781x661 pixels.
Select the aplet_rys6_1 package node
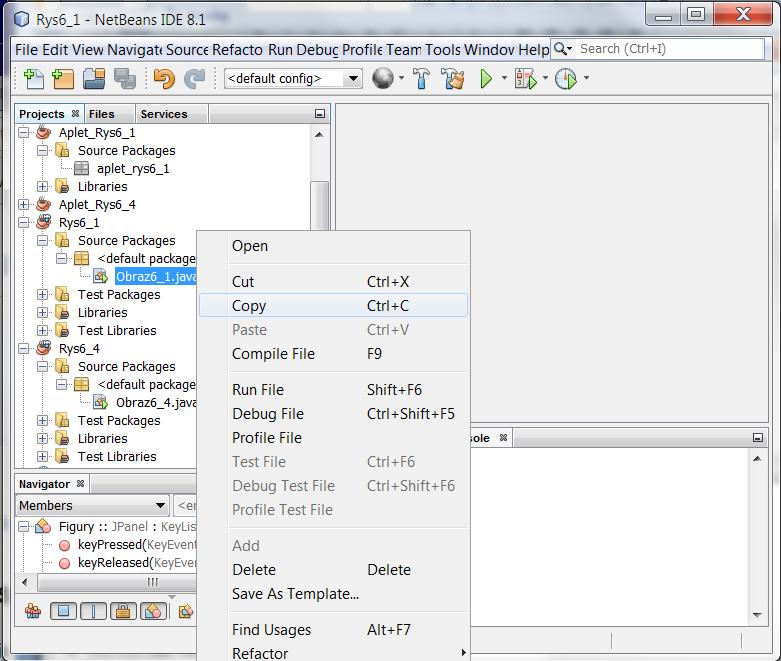pyautogui.click(x=133, y=168)
